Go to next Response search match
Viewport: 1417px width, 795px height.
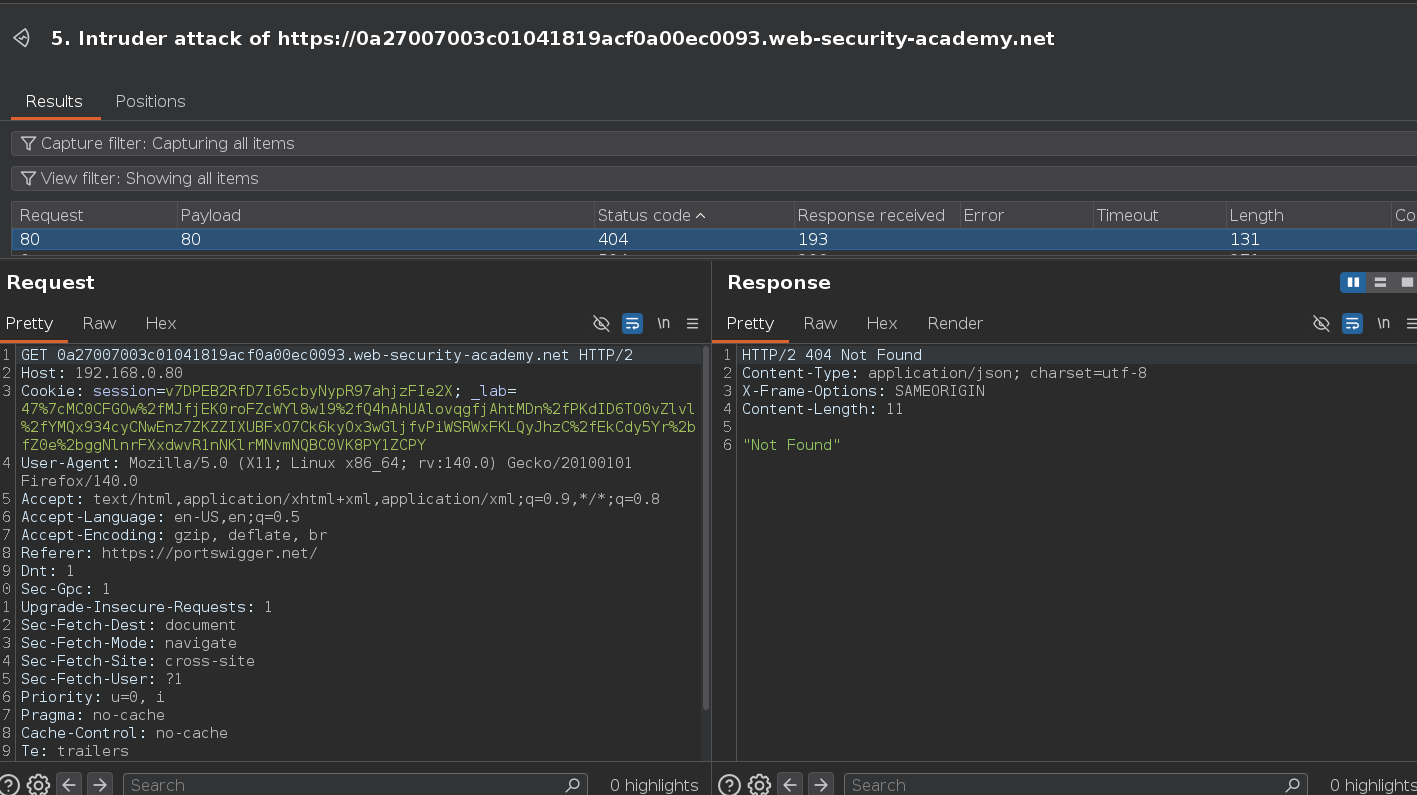pyautogui.click(x=820, y=785)
